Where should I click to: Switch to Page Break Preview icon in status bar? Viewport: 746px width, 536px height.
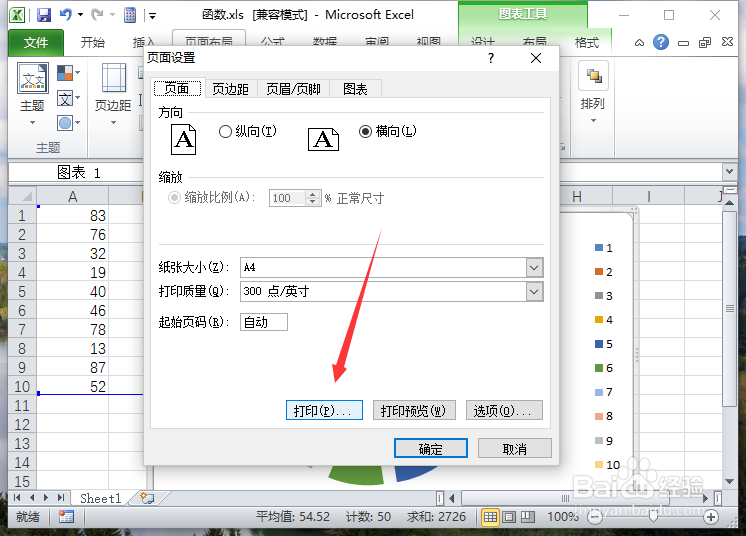pos(528,517)
